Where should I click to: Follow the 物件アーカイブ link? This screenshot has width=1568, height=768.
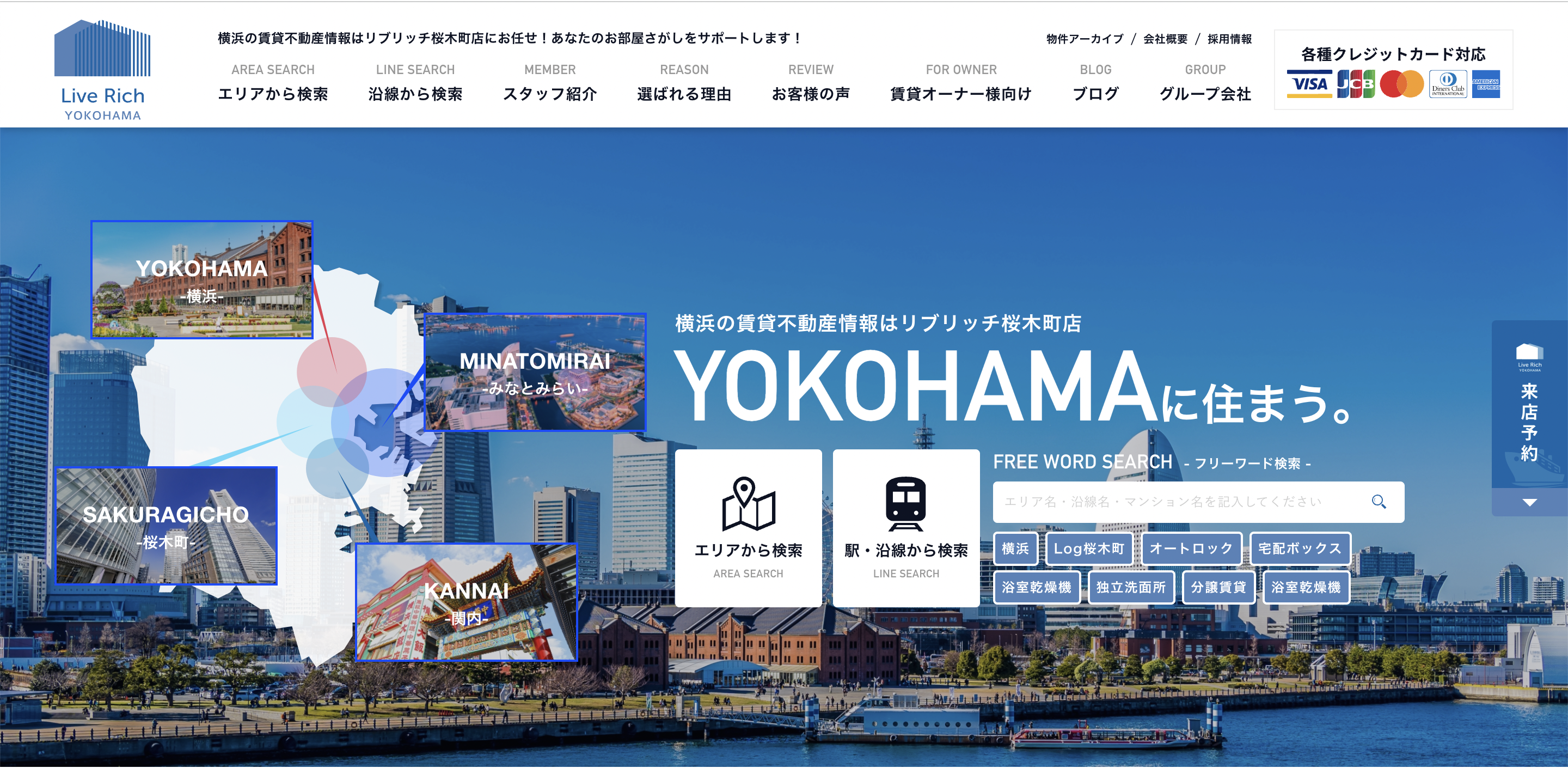1085,39
